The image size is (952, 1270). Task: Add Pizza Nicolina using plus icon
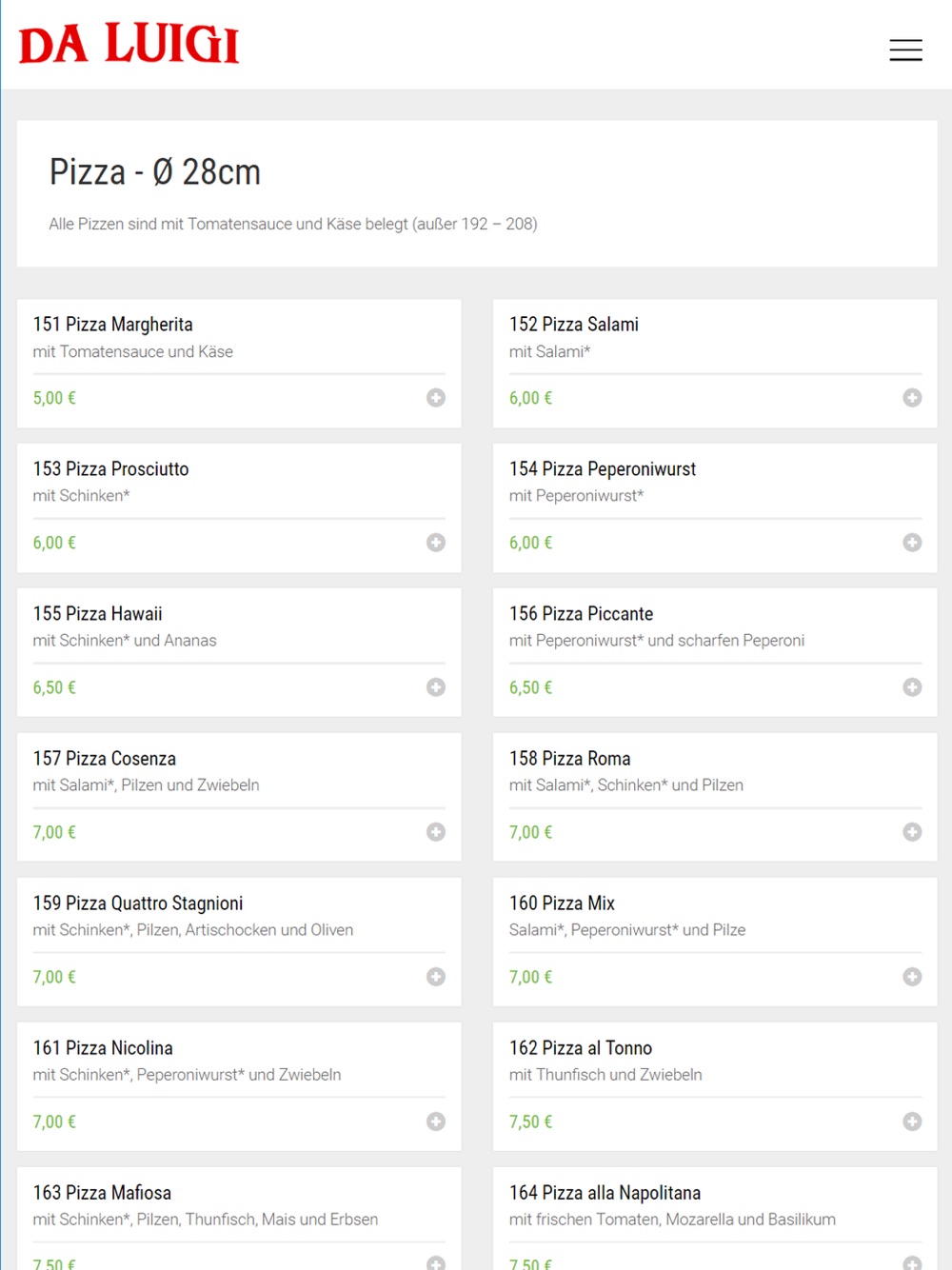point(436,1121)
